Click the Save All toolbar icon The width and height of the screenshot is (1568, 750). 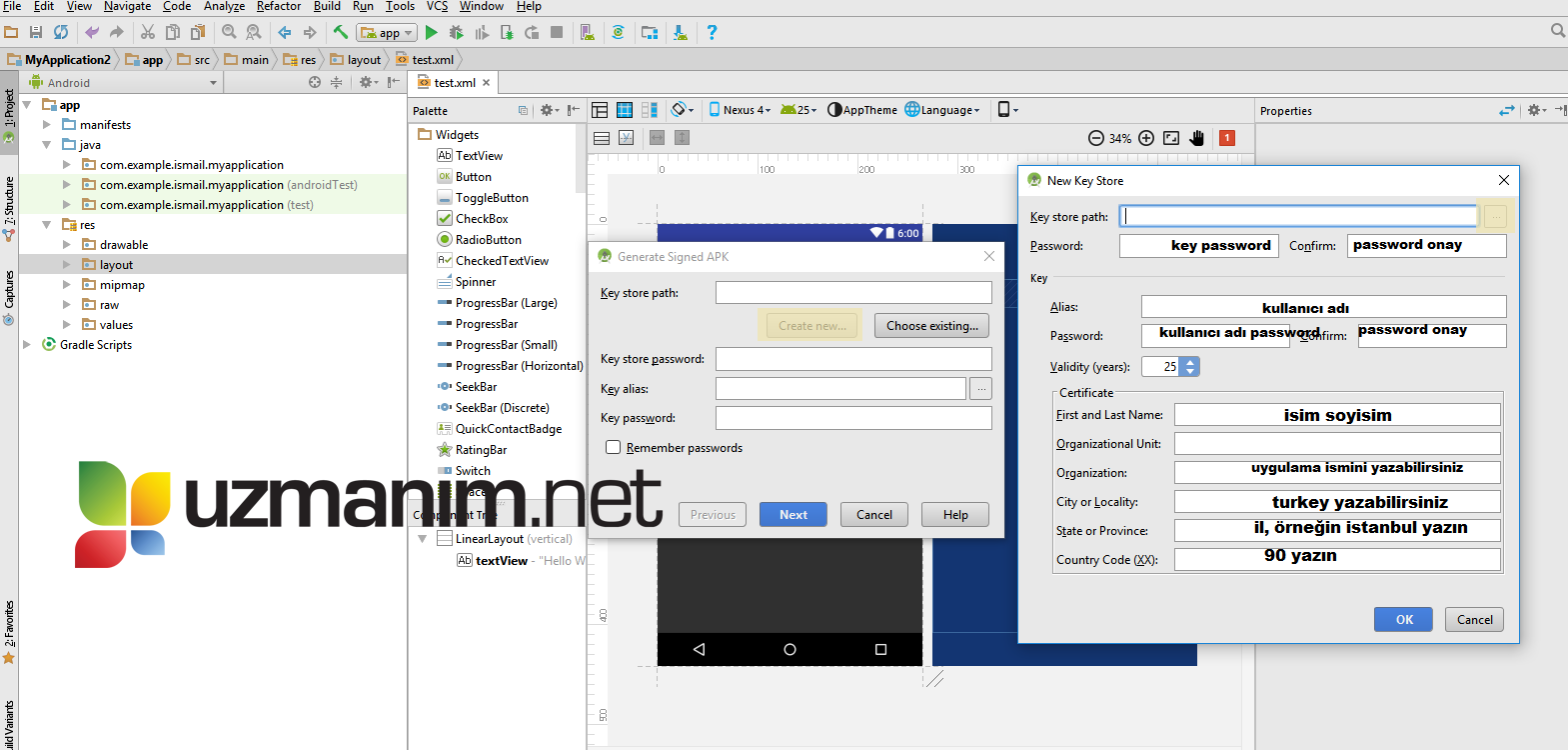pyautogui.click(x=36, y=33)
